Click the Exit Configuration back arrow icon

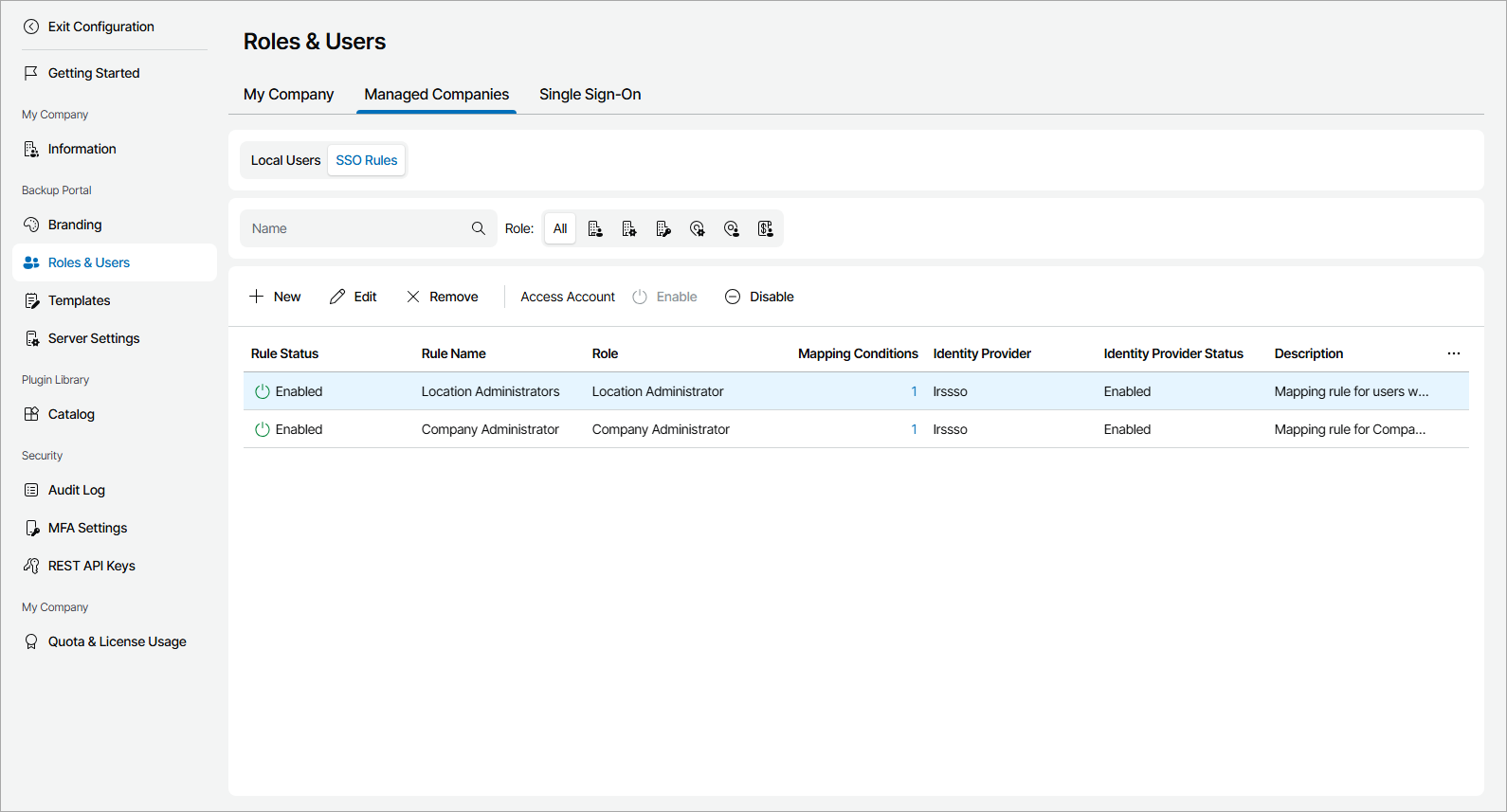(31, 27)
